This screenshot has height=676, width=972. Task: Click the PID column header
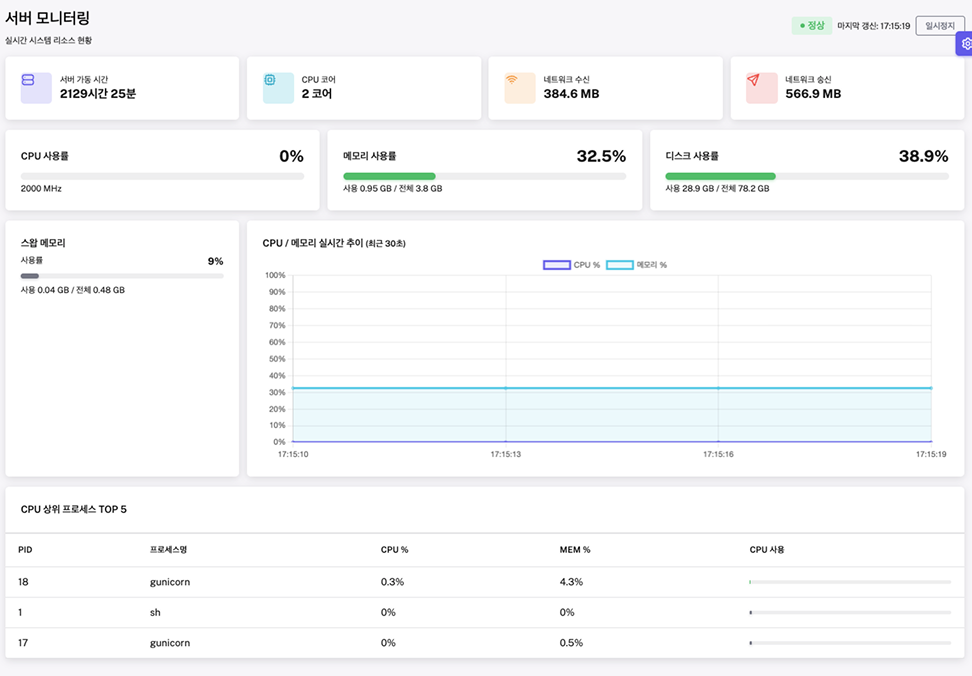click(x=25, y=550)
